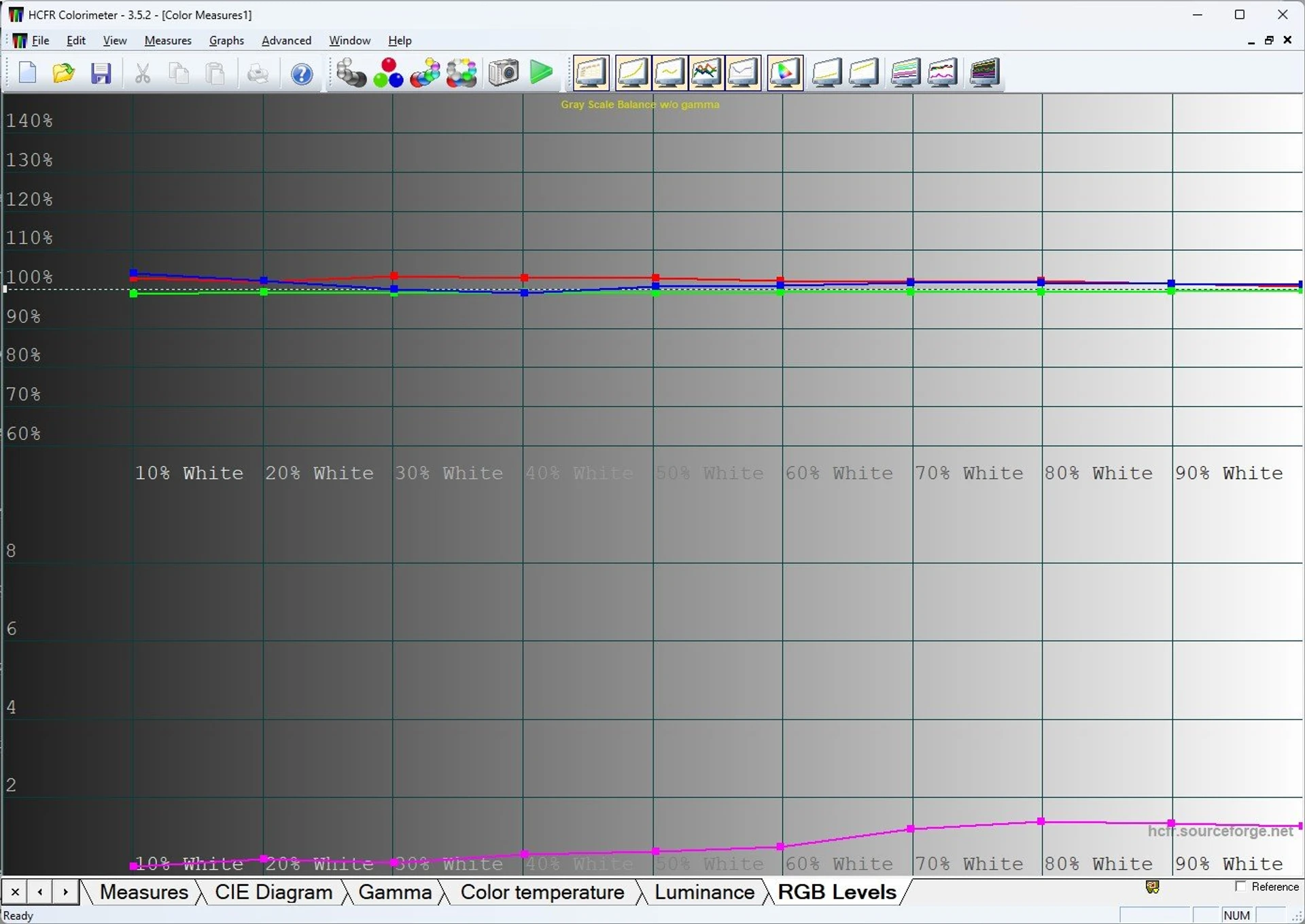Click the HCFR app icon in the menu bar
The height and width of the screenshot is (924, 1305).
20,41
